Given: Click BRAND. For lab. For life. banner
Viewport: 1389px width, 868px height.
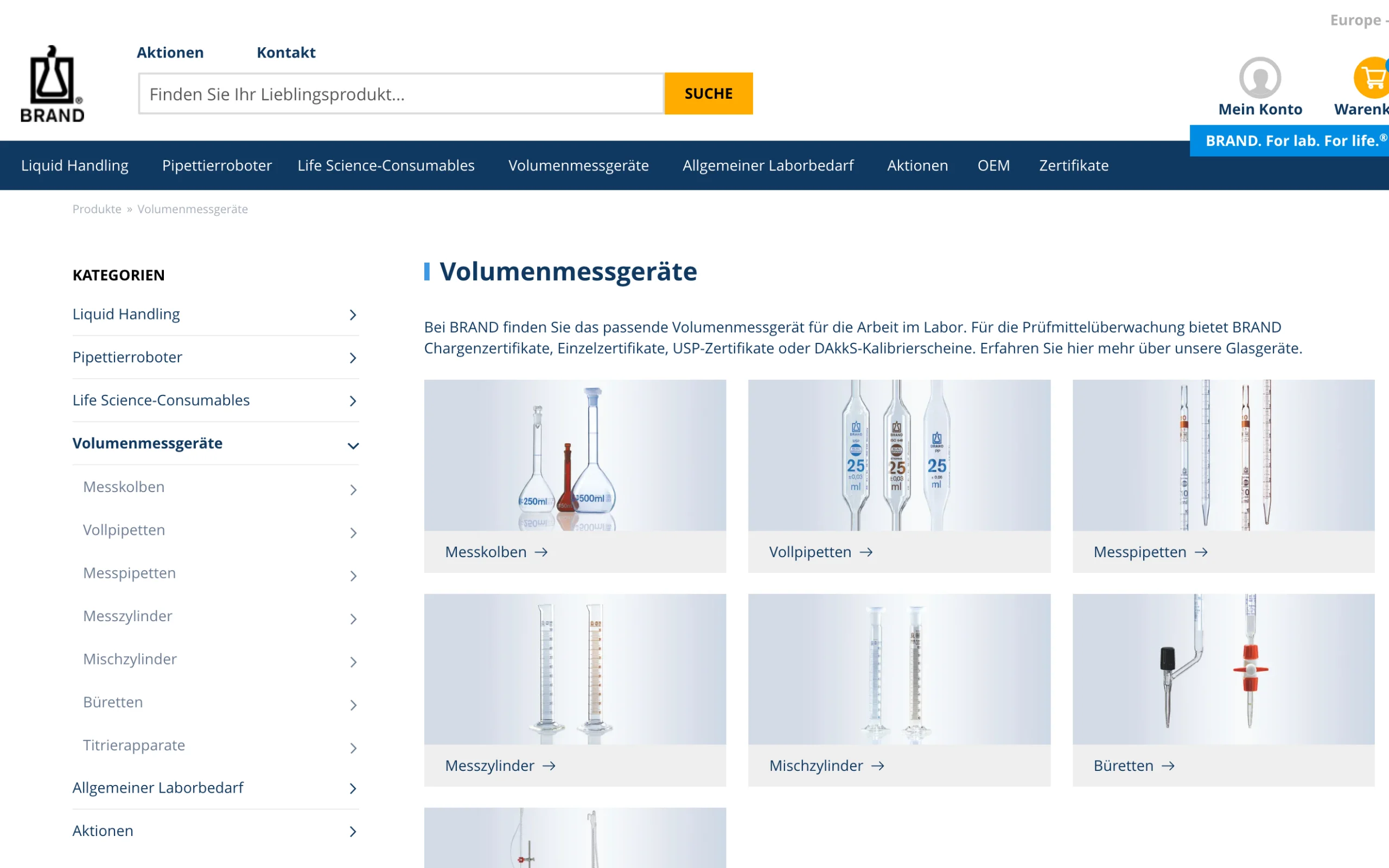Looking at the screenshot, I should point(1290,141).
